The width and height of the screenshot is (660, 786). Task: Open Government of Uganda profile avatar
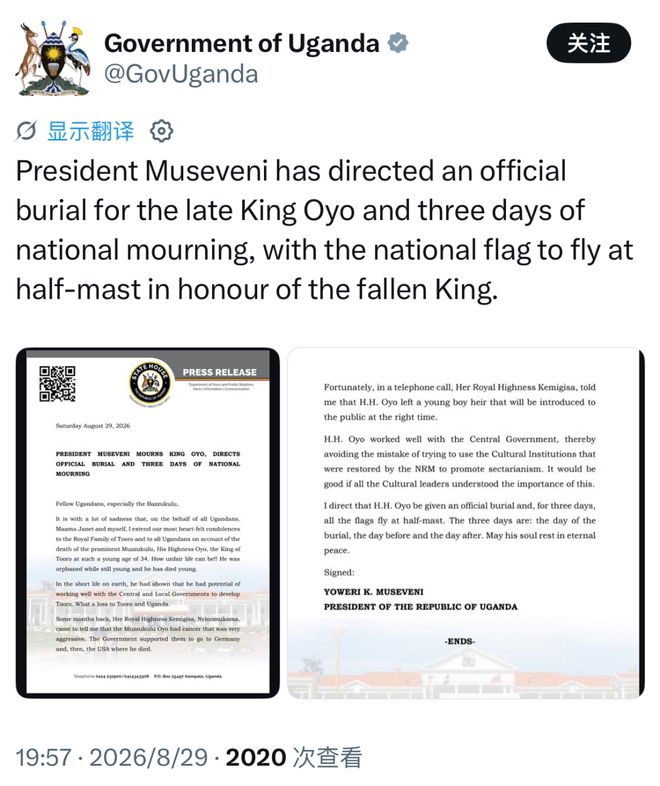tap(54, 58)
